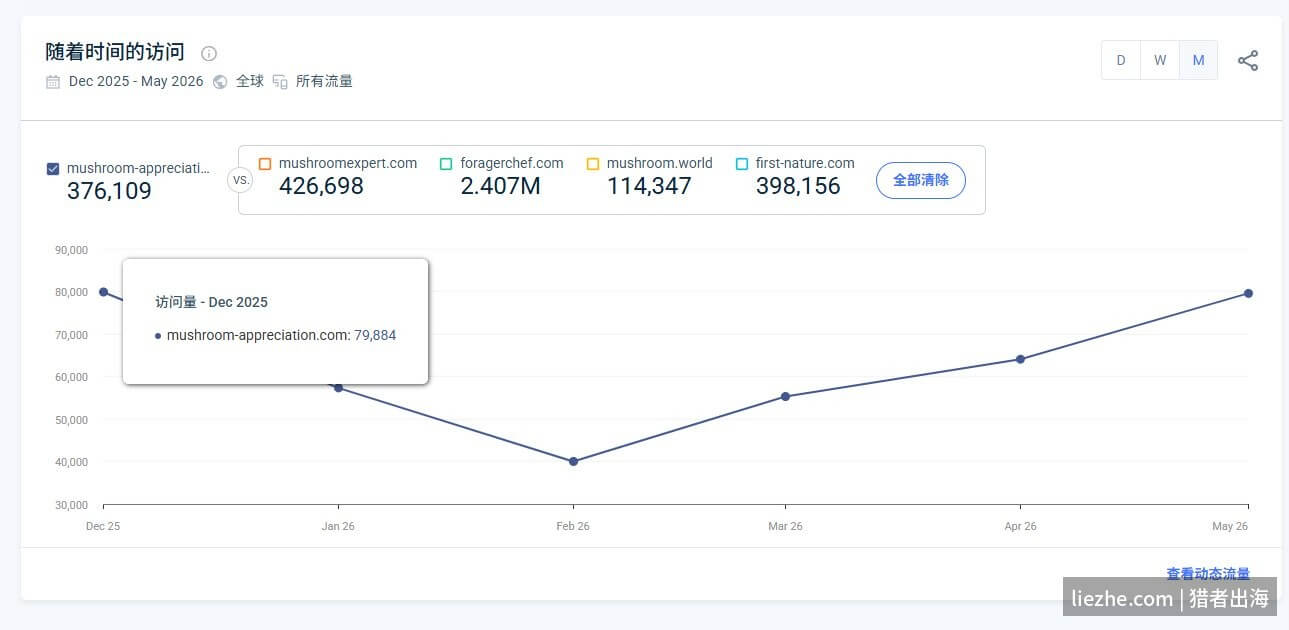Click the Feb 26 data point
Image resolution: width=1289 pixels, height=630 pixels.
pos(573,461)
